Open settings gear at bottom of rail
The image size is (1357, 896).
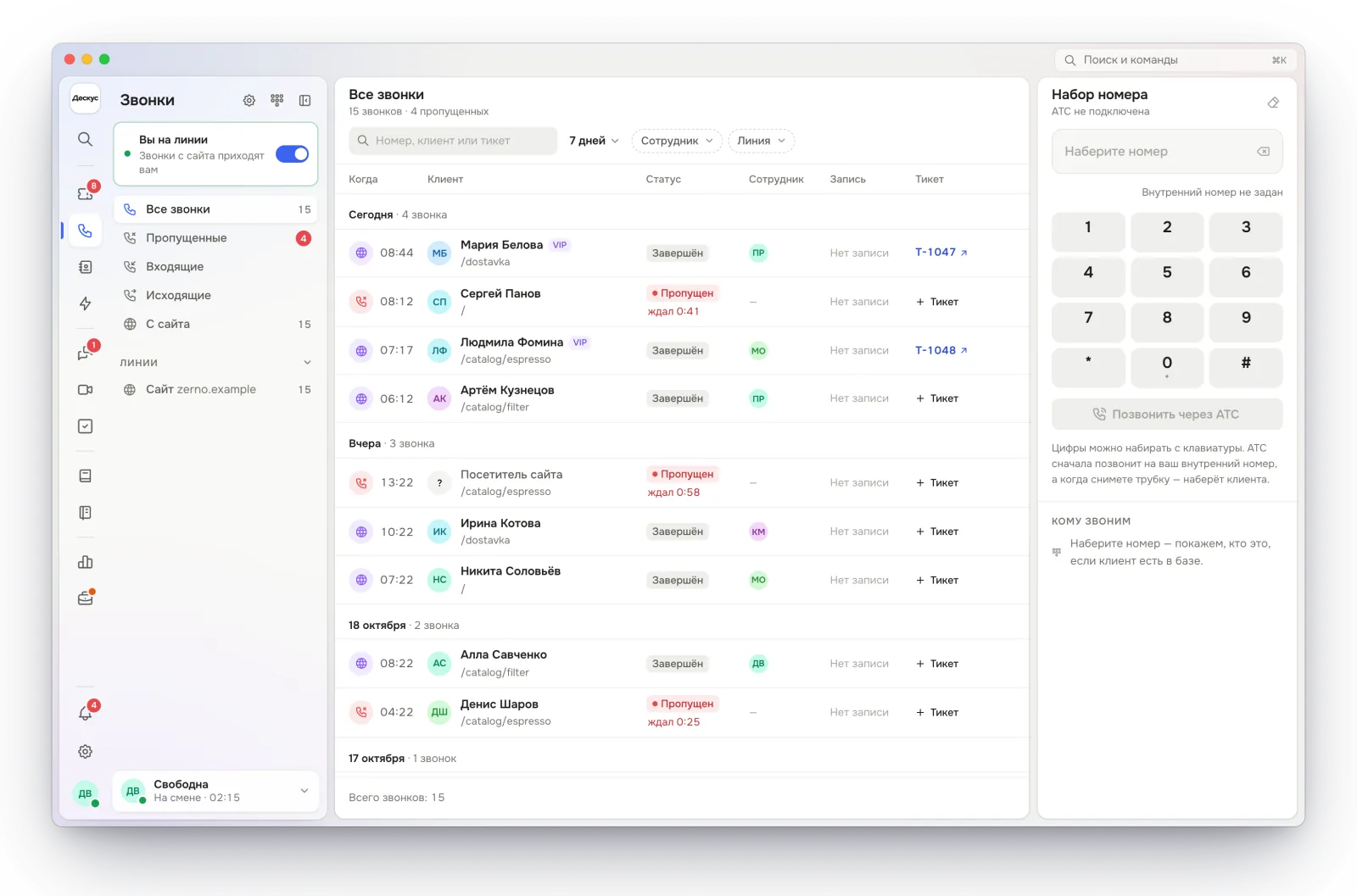(85, 752)
